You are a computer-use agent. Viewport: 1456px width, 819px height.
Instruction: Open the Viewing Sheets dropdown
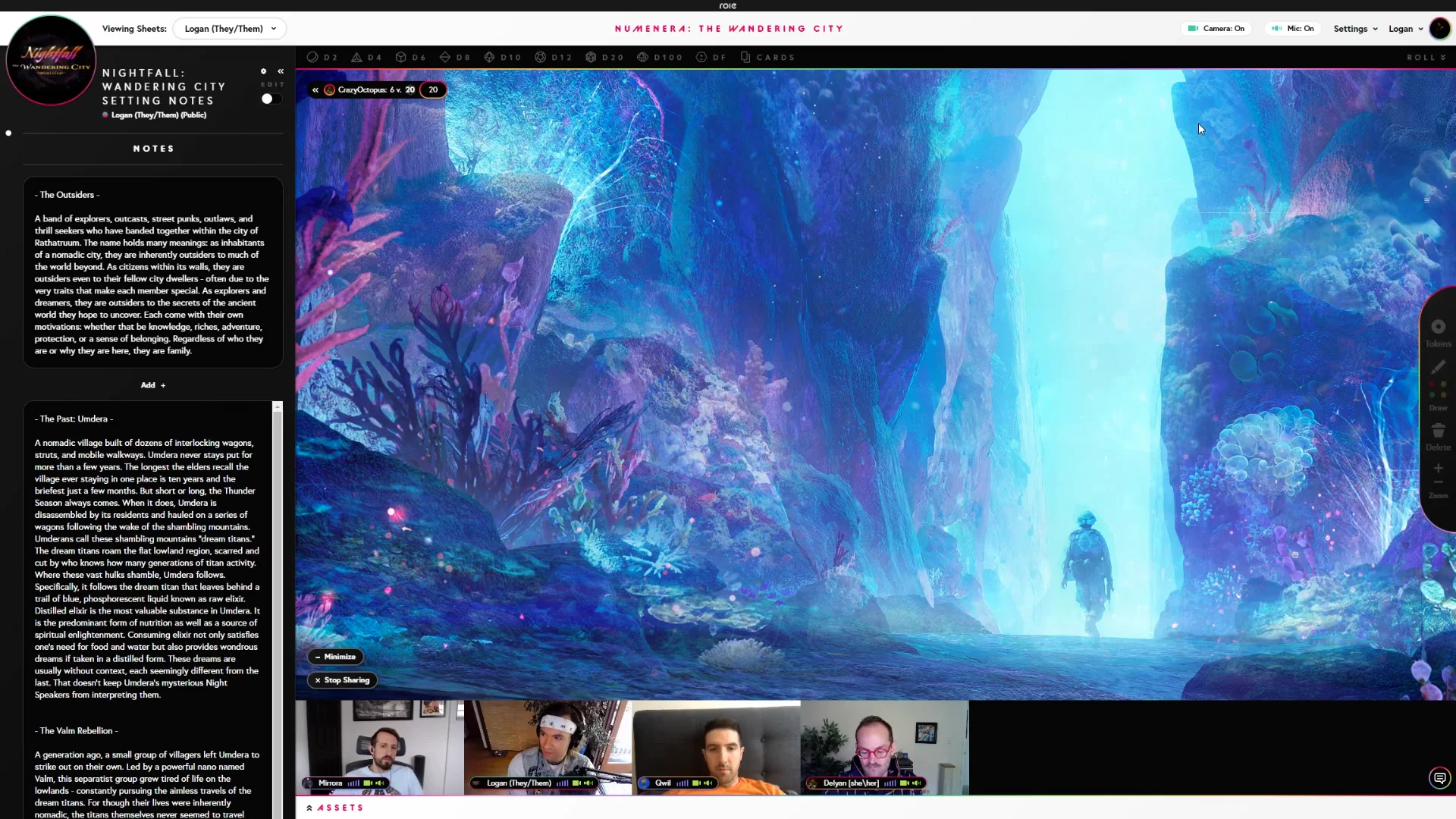pyautogui.click(x=229, y=29)
